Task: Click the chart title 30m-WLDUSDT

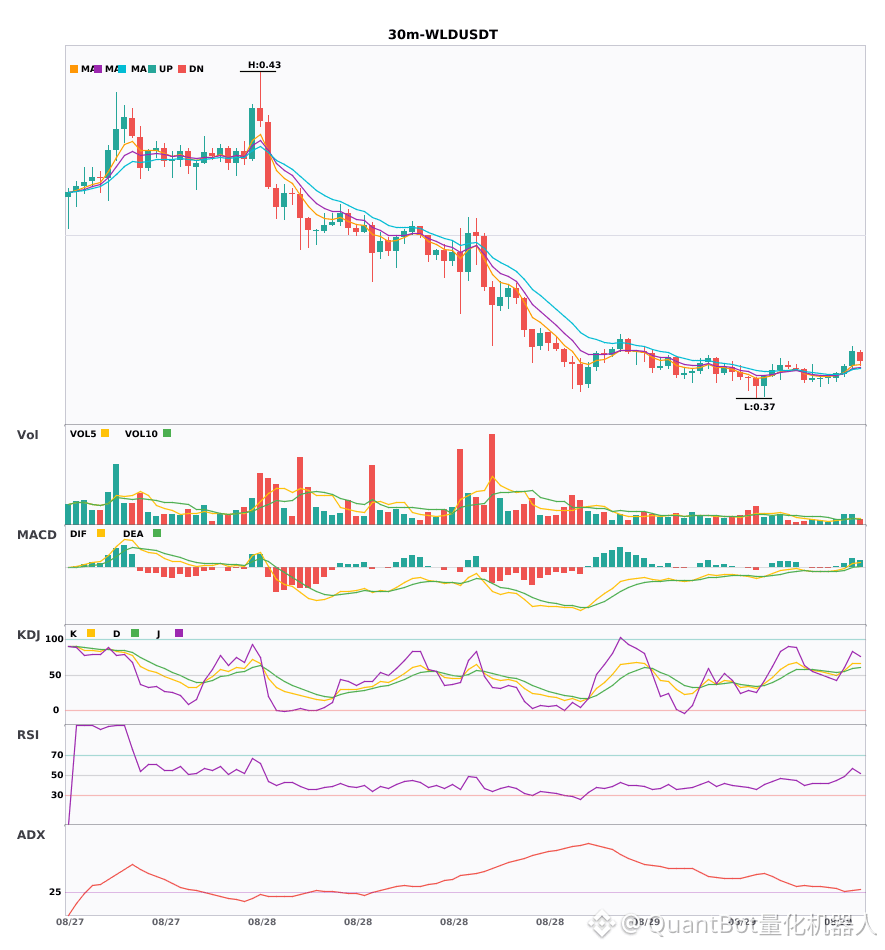Action: (x=443, y=35)
